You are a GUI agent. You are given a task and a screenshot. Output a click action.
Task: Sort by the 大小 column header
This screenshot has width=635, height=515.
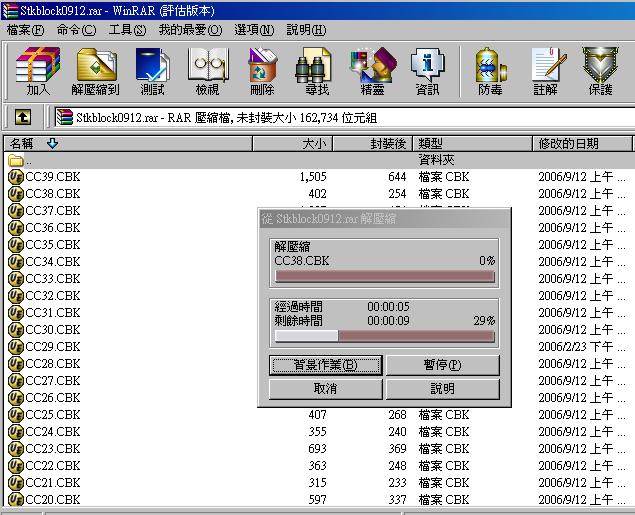pos(292,144)
